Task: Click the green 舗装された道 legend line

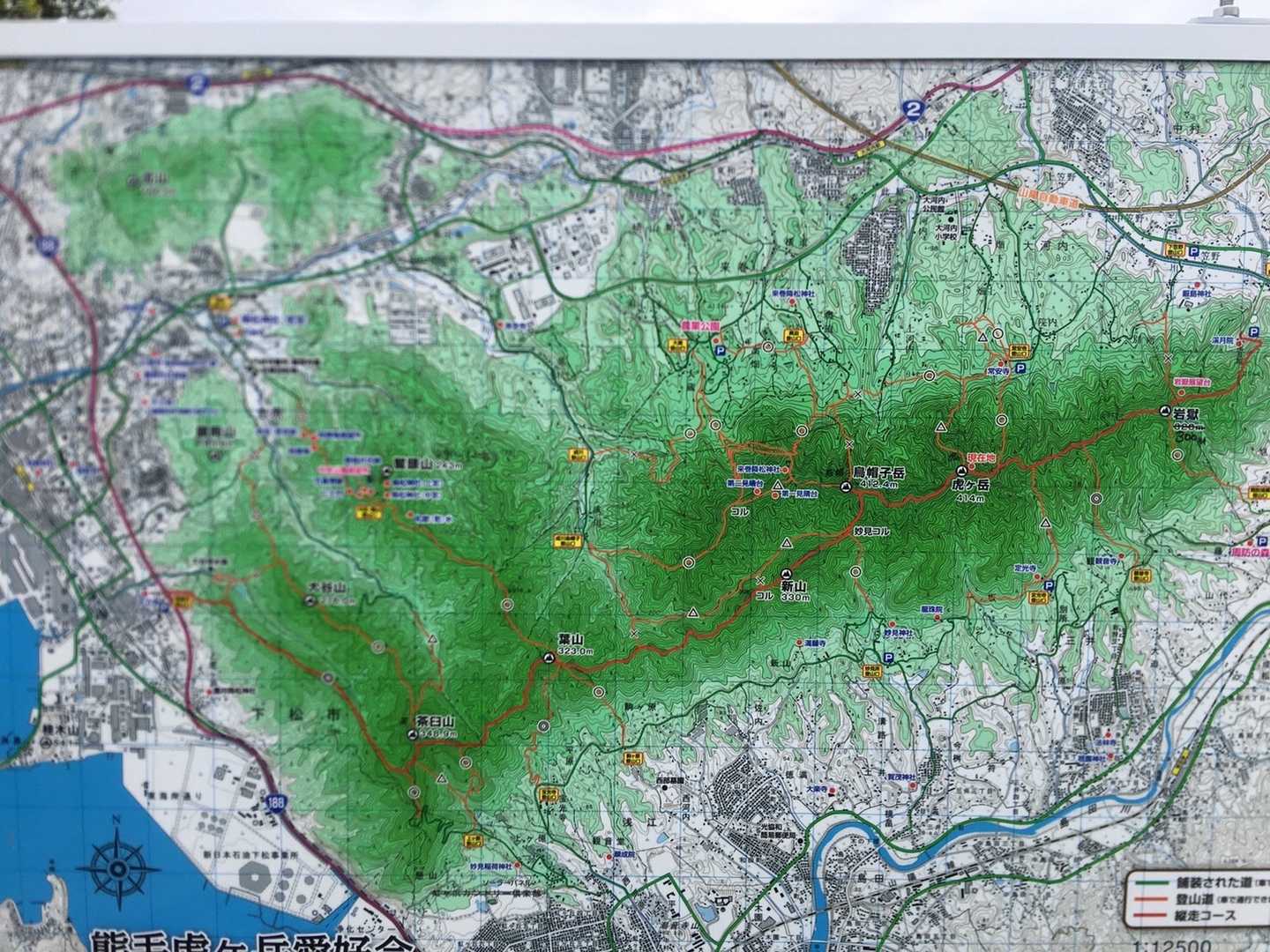Action: [1151, 881]
